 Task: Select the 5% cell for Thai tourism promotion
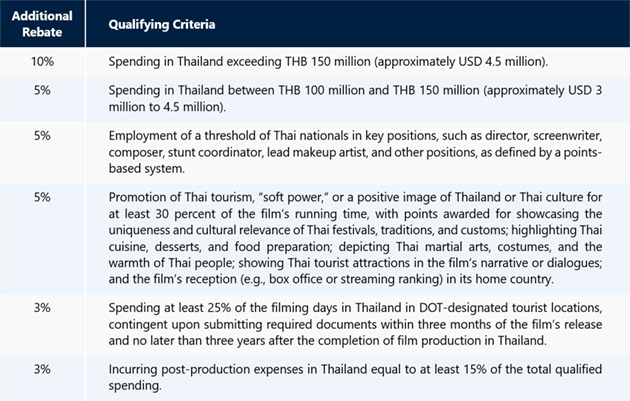(42, 197)
